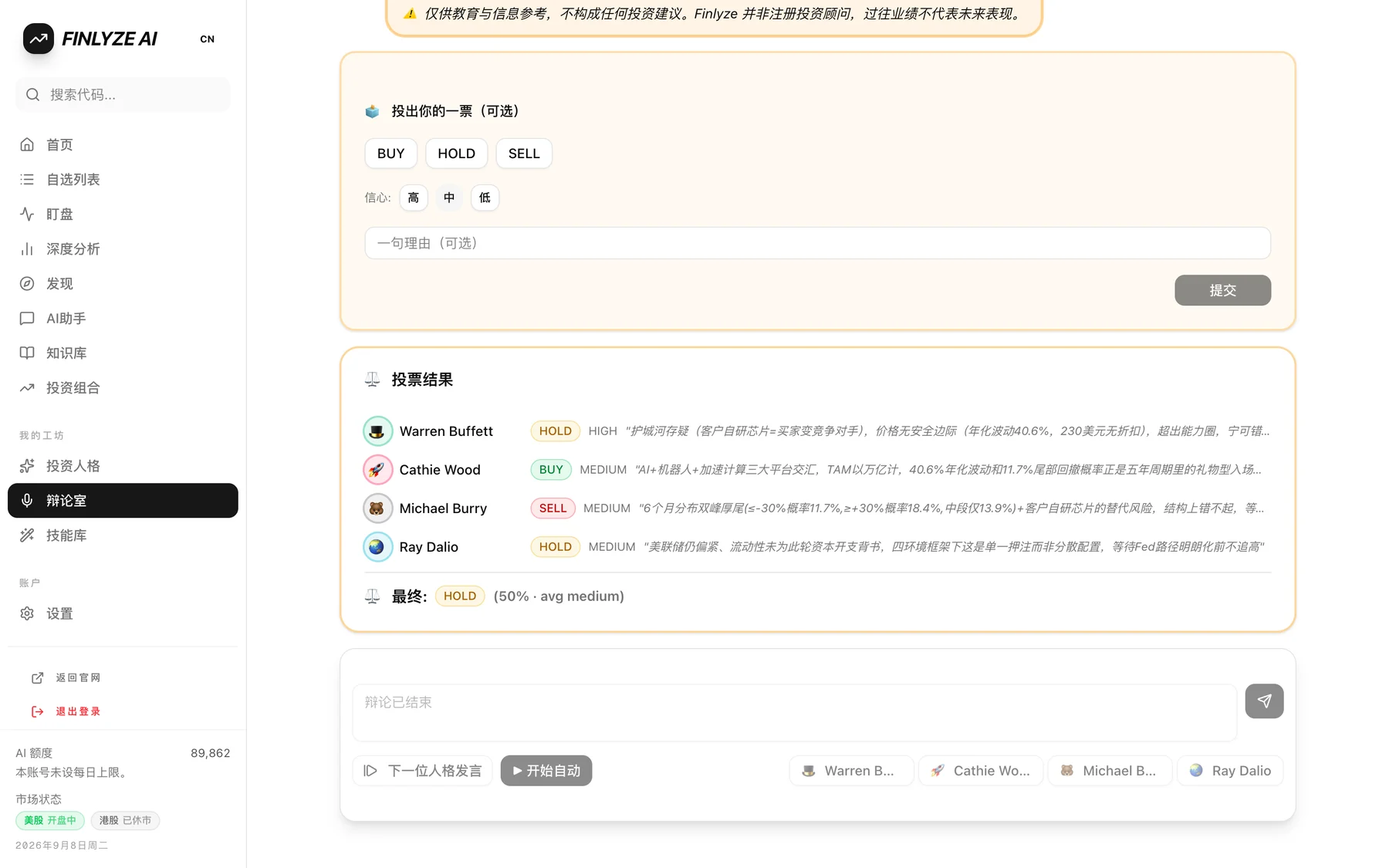Open 知识库 in the sidebar
1389x868 pixels.
pyautogui.click(x=123, y=353)
